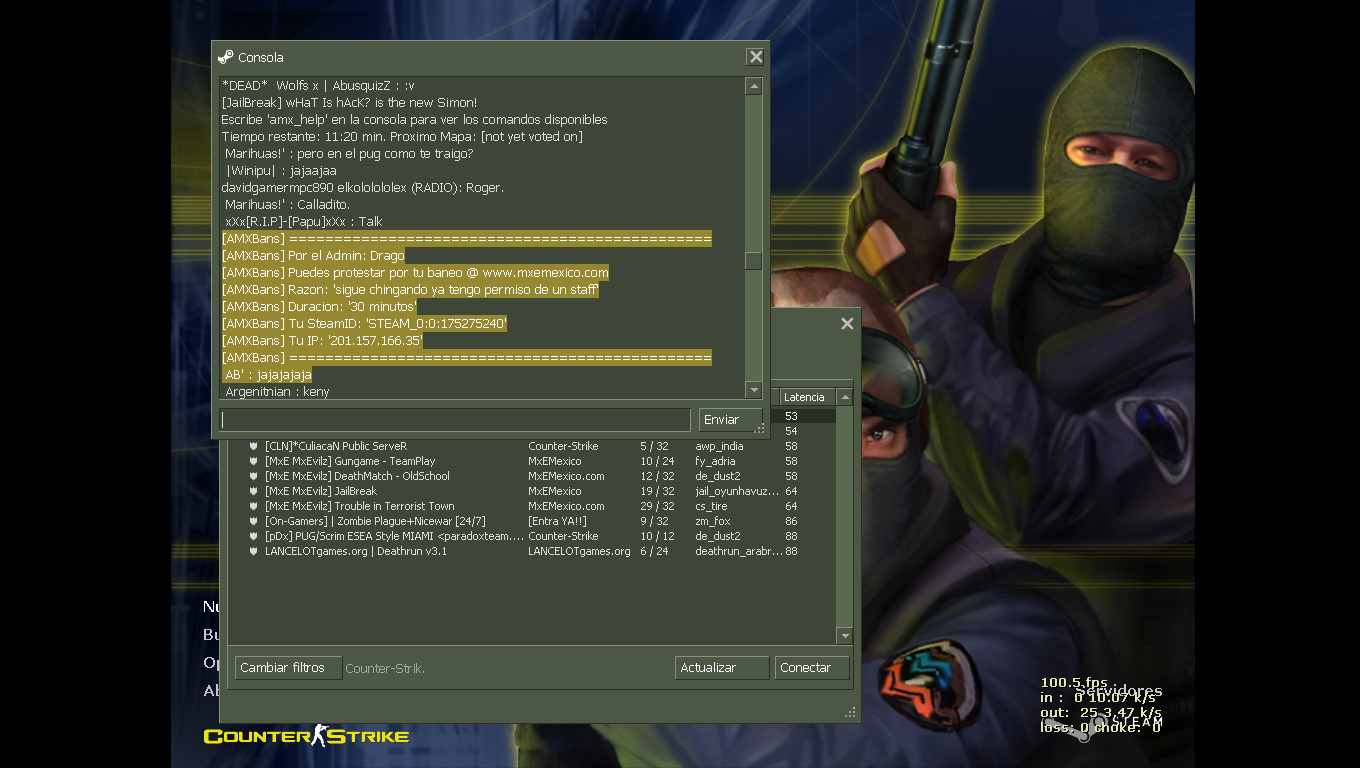The height and width of the screenshot is (768, 1360).
Task: Click the shield icon of DeathMatch - OldSchool server
Action: point(254,476)
